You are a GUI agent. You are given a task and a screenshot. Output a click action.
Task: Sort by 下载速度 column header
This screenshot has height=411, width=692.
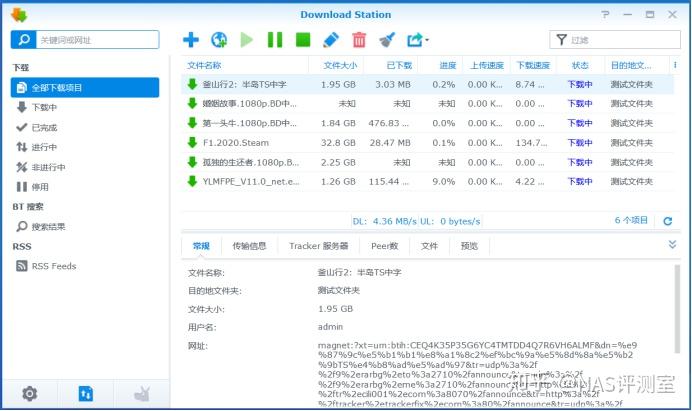(x=533, y=65)
